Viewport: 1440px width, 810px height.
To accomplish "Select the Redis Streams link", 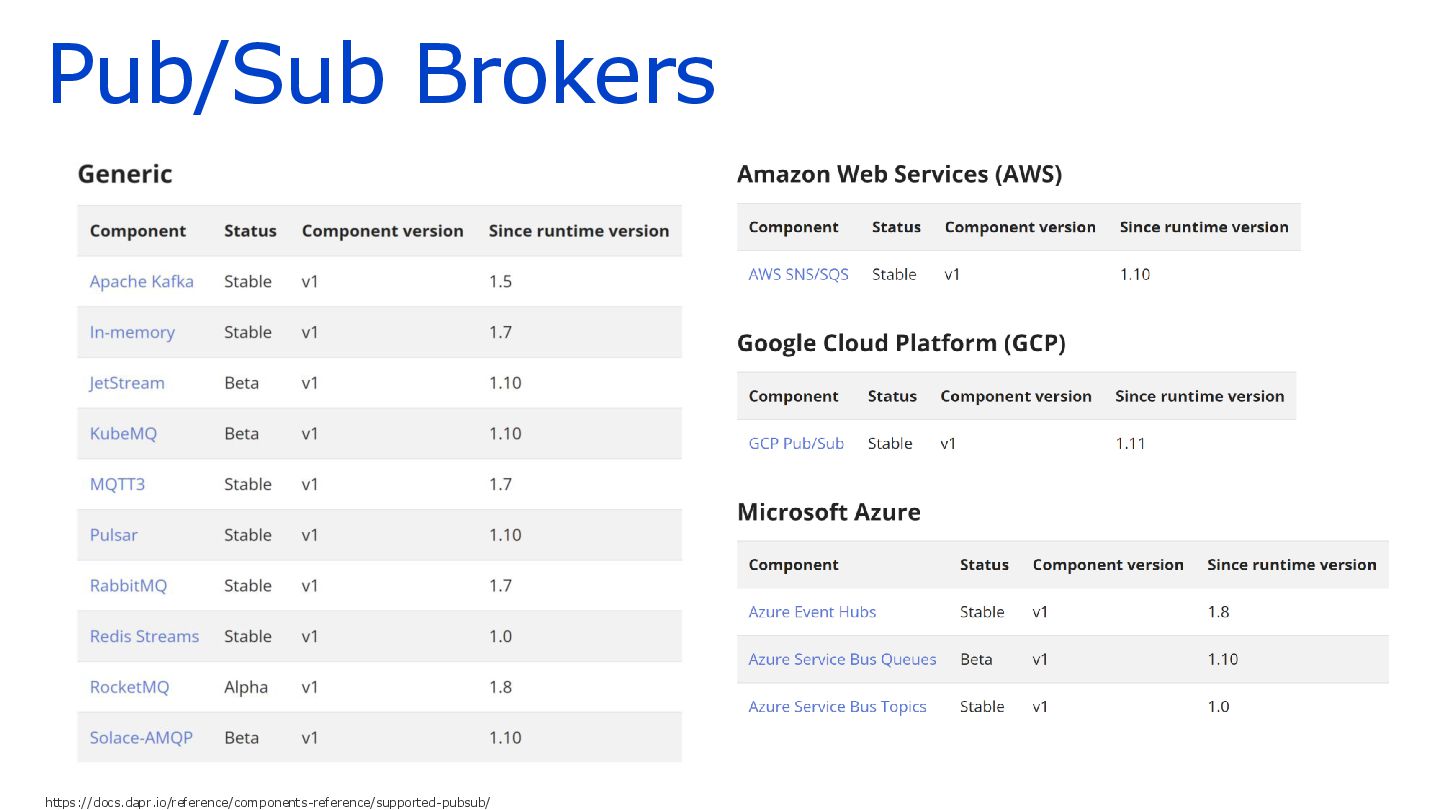I will pyautogui.click(x=144, y=636).
